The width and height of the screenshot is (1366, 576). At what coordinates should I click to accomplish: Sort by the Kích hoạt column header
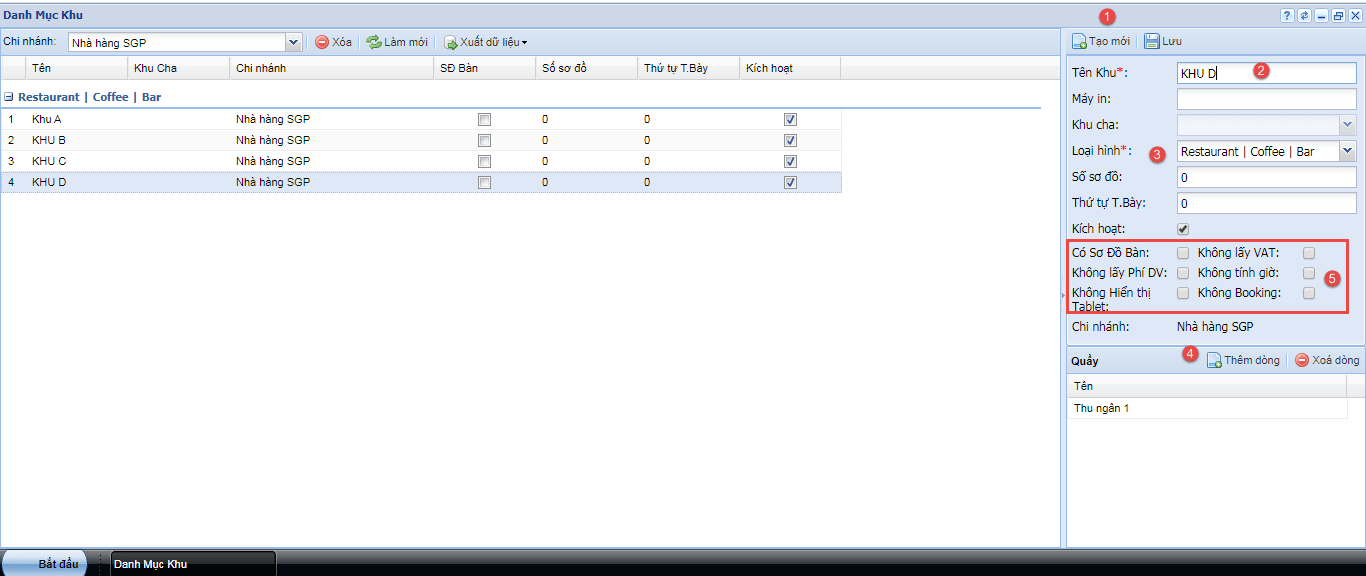[x=791, y=68]
